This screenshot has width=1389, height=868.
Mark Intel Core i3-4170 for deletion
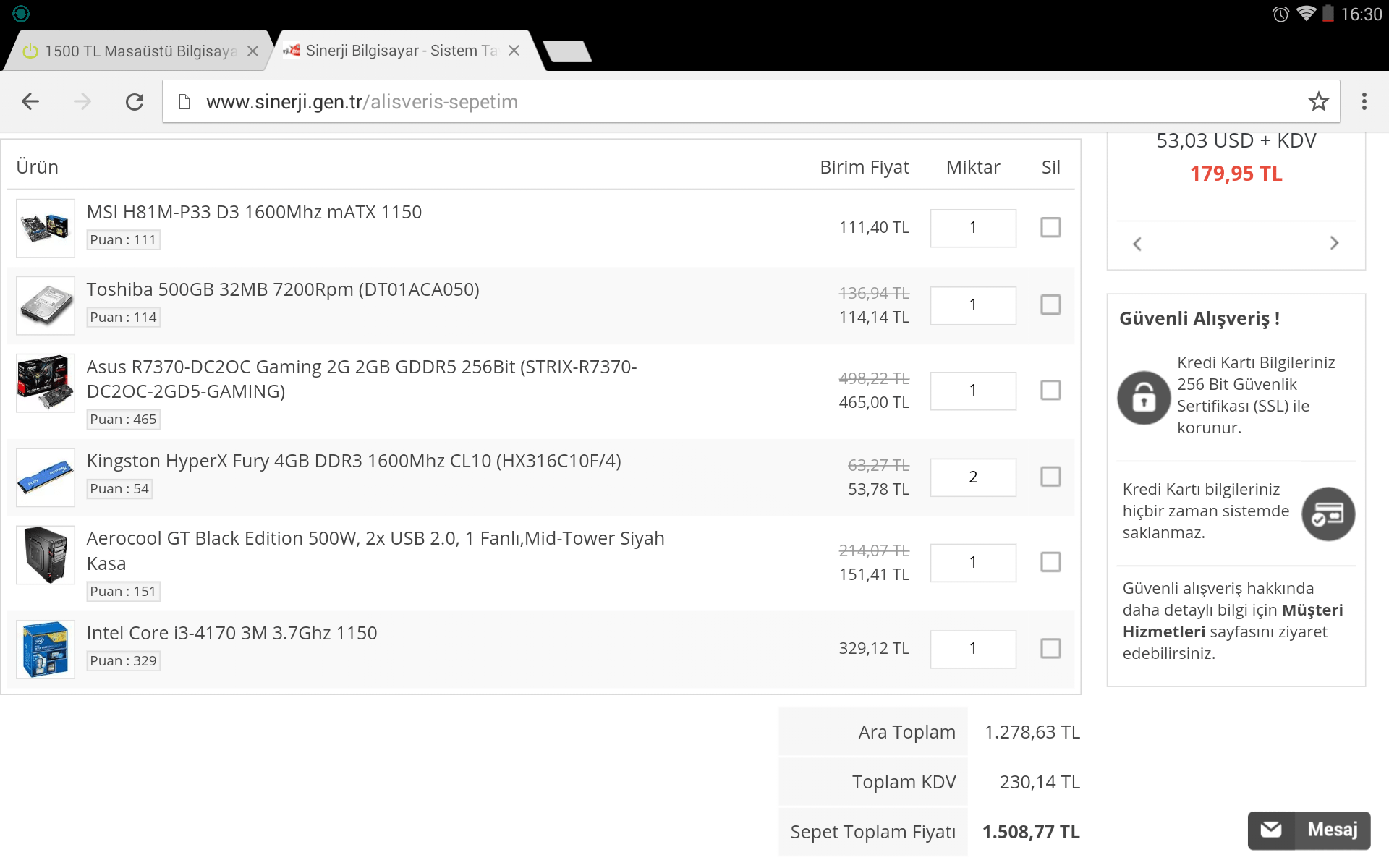click(x=1050, y=648)
